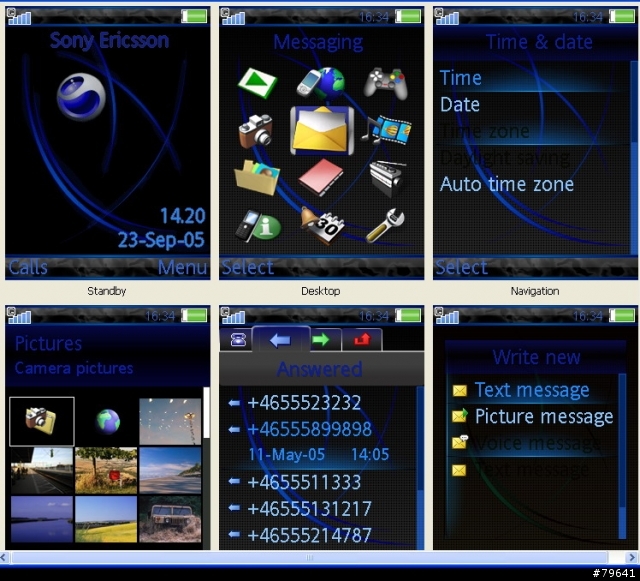Select the Messaging envelope icon

(x=322, y=130)
